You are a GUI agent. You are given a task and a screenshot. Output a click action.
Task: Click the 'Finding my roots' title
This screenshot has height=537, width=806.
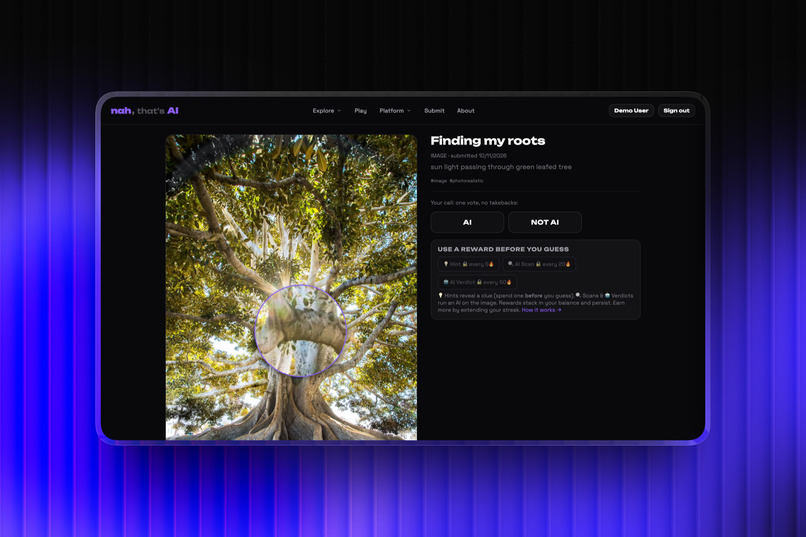click(488, 141)
